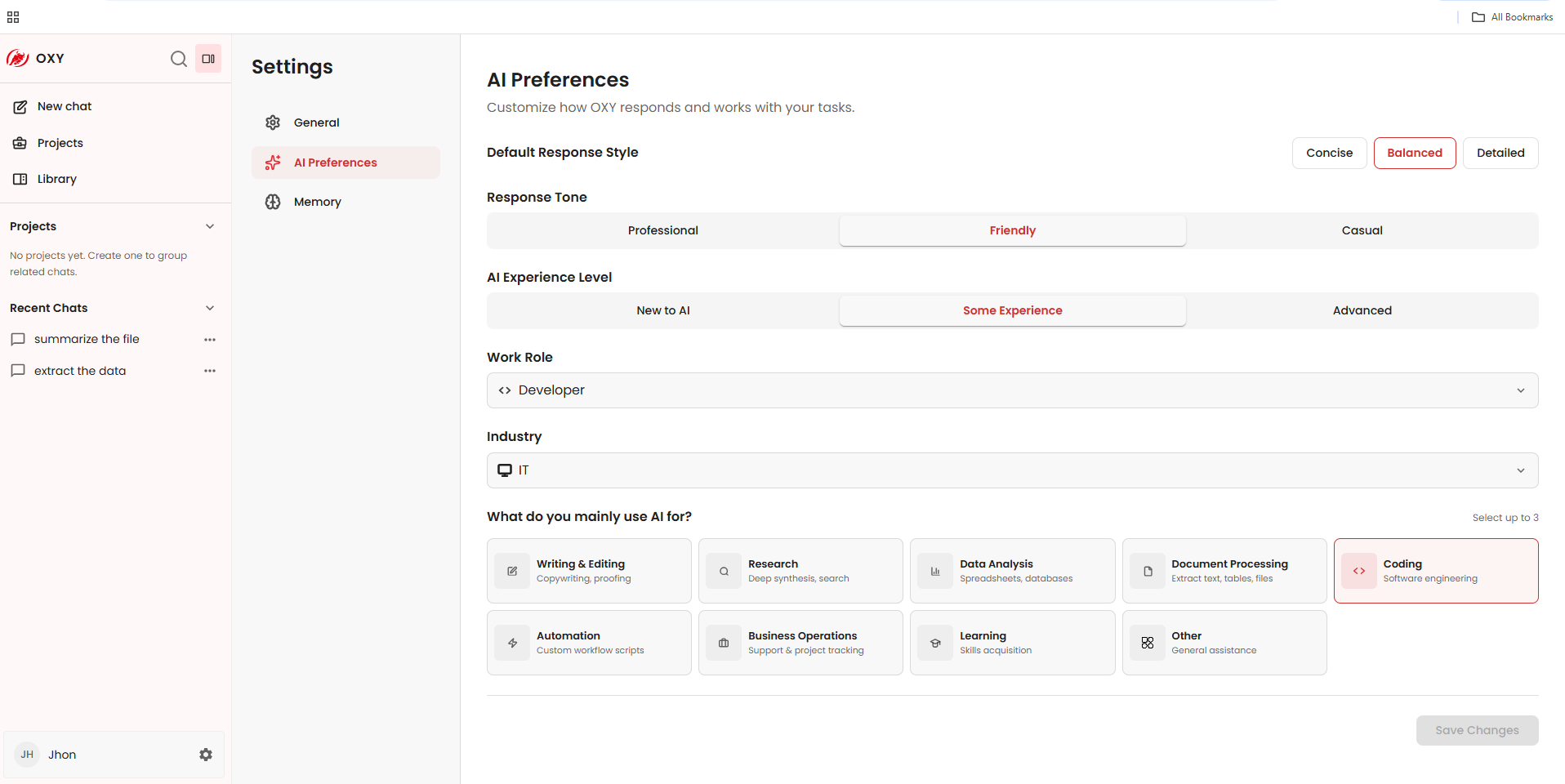
Task: Deselect the Coding use card
Action: pos(1436,571)
